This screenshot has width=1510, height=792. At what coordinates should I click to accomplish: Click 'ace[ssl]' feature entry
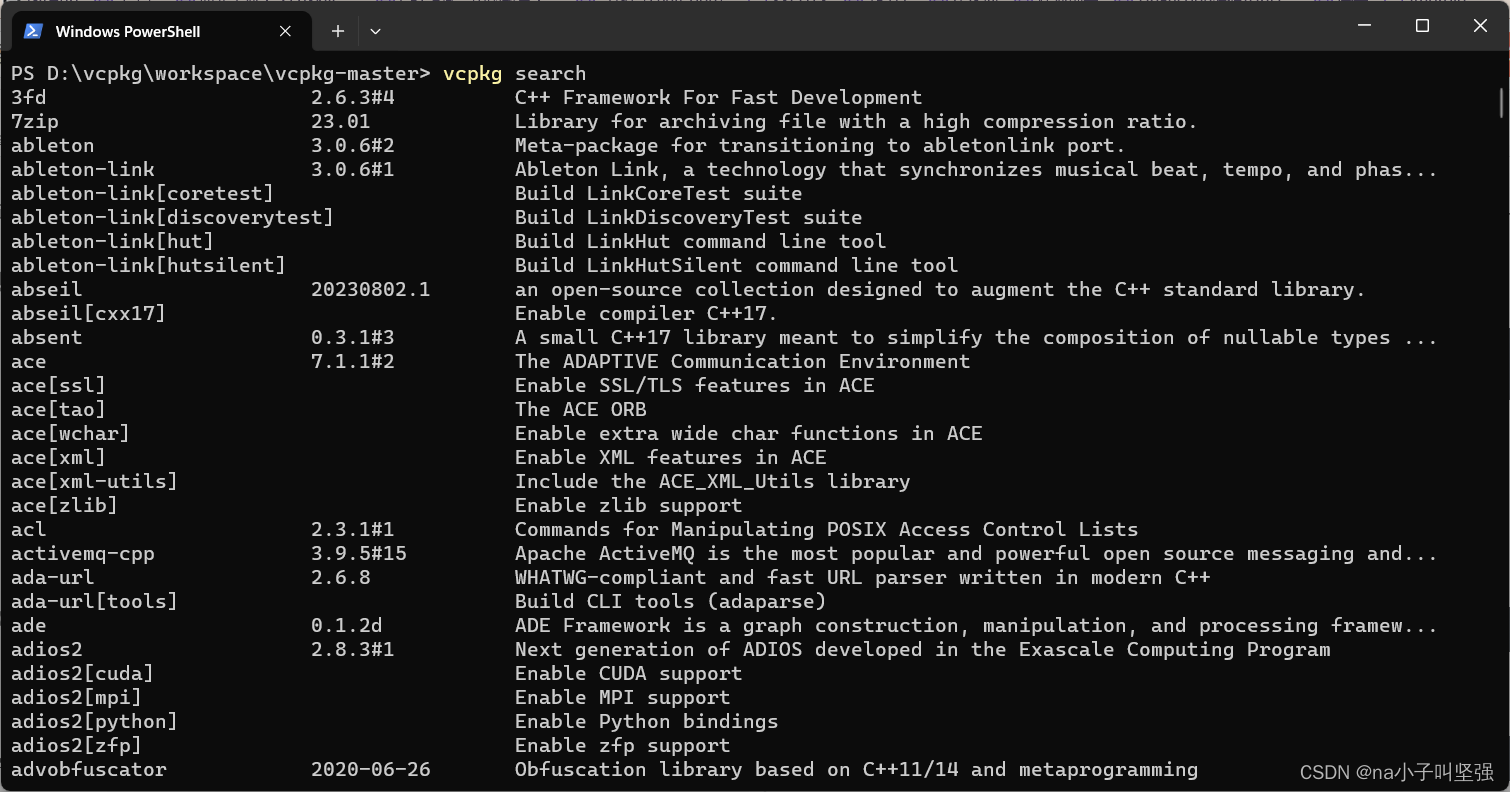(58, 385)
